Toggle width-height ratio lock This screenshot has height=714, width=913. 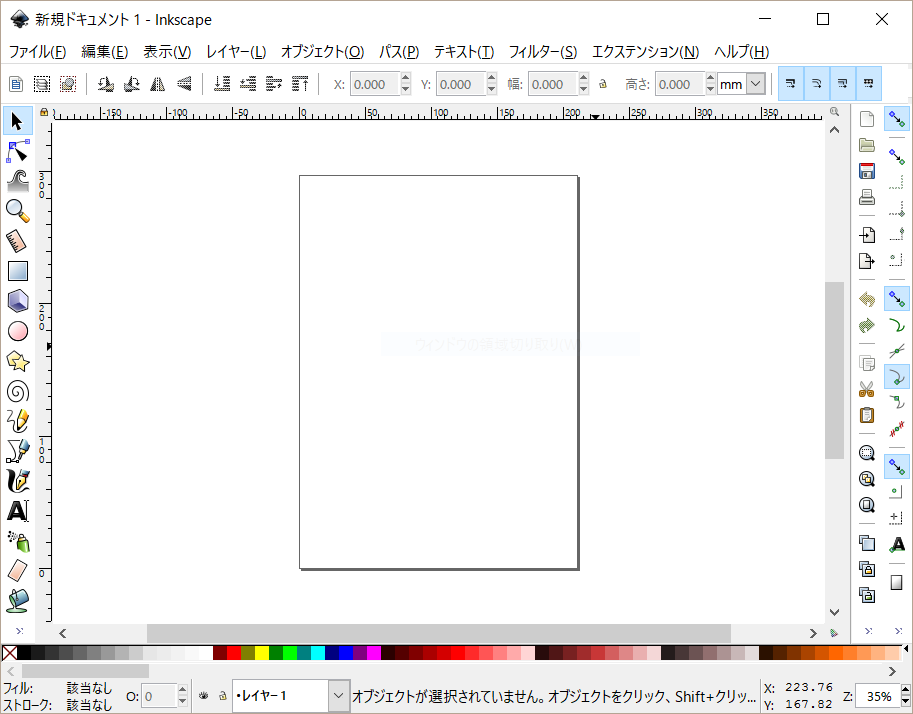click(603, 84)
